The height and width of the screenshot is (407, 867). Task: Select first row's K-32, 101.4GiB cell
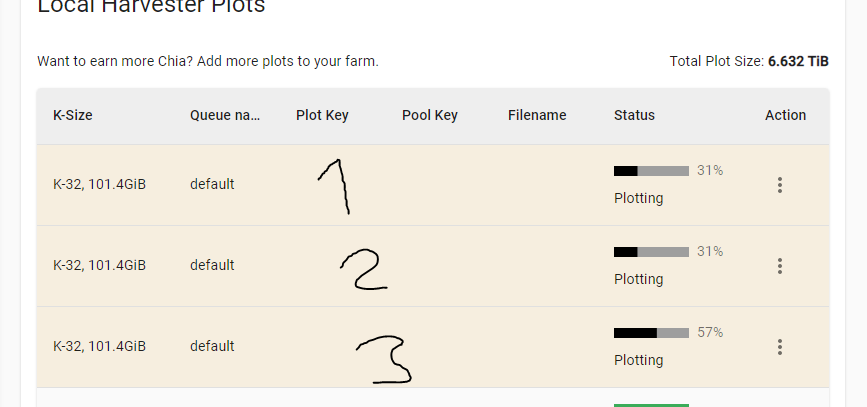pos(100,184)
